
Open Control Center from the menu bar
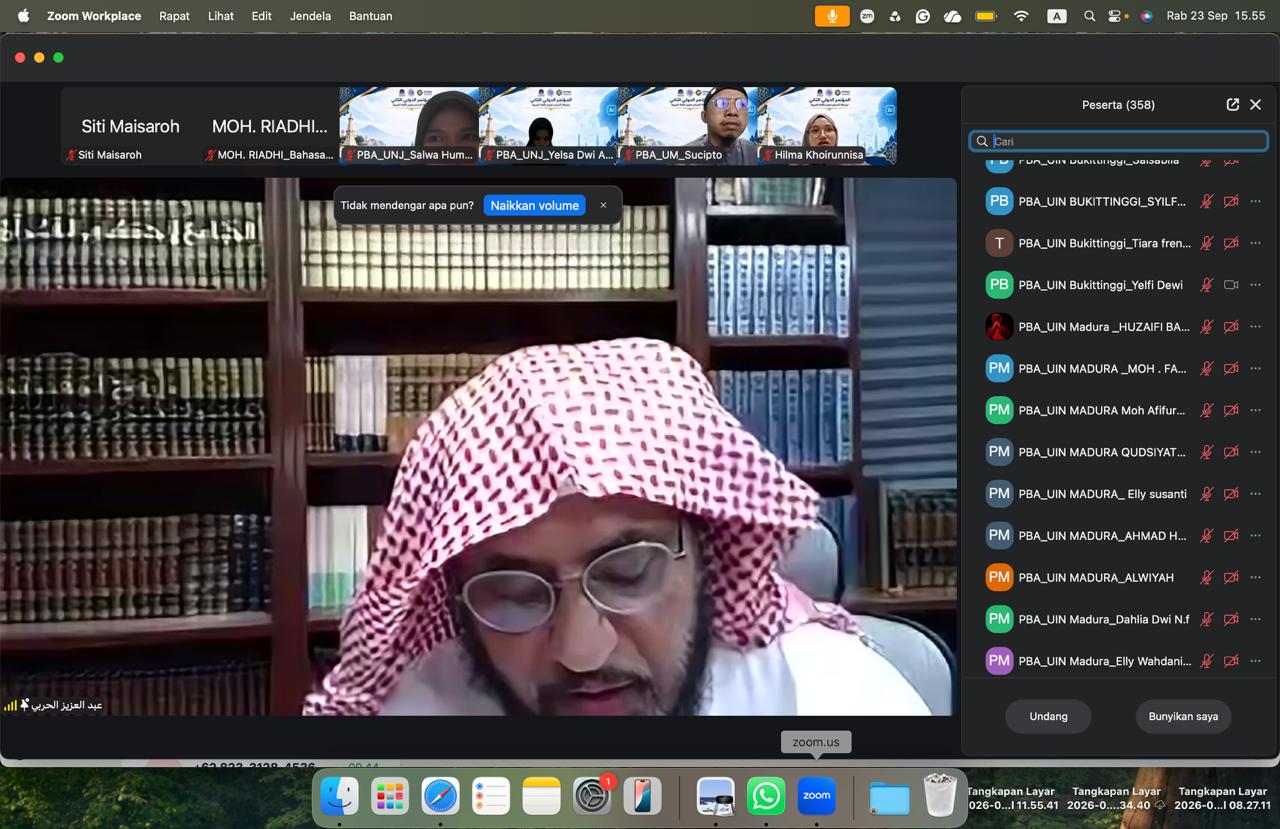pyautogui.click(x=1117, y=16)
